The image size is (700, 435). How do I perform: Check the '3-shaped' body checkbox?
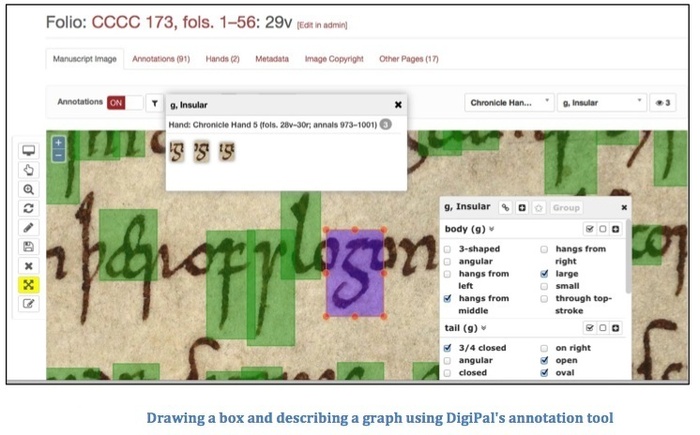[x=447, y=248]
